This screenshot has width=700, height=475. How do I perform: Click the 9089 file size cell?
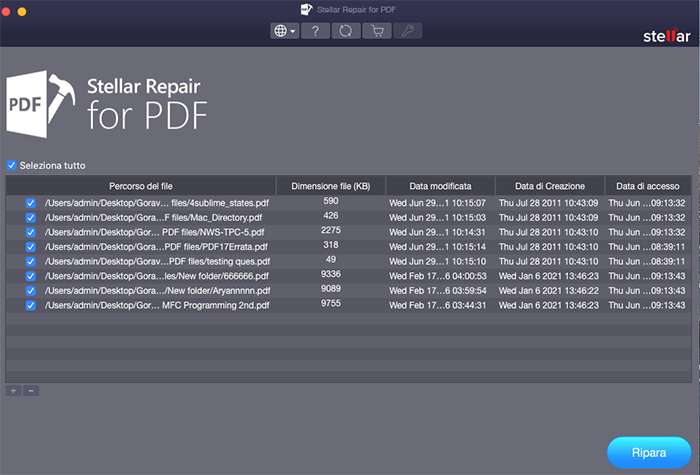click(331, 289)
